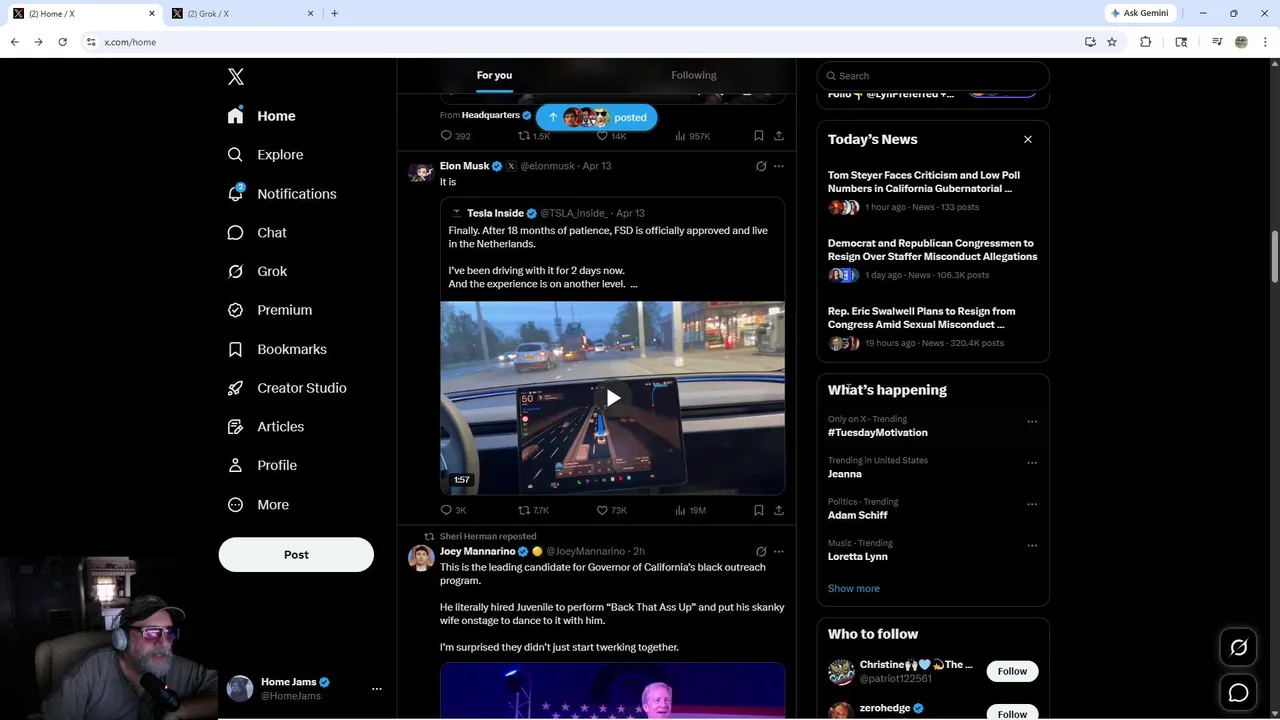This screenshot has width=1280, height=720.
Task: Open #TuesdayMotivation trending topic
Action: [878, 432]
